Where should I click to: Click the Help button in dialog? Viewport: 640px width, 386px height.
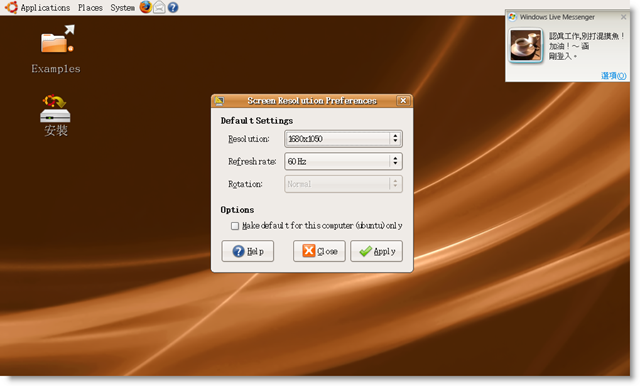[x=248, y=251]
